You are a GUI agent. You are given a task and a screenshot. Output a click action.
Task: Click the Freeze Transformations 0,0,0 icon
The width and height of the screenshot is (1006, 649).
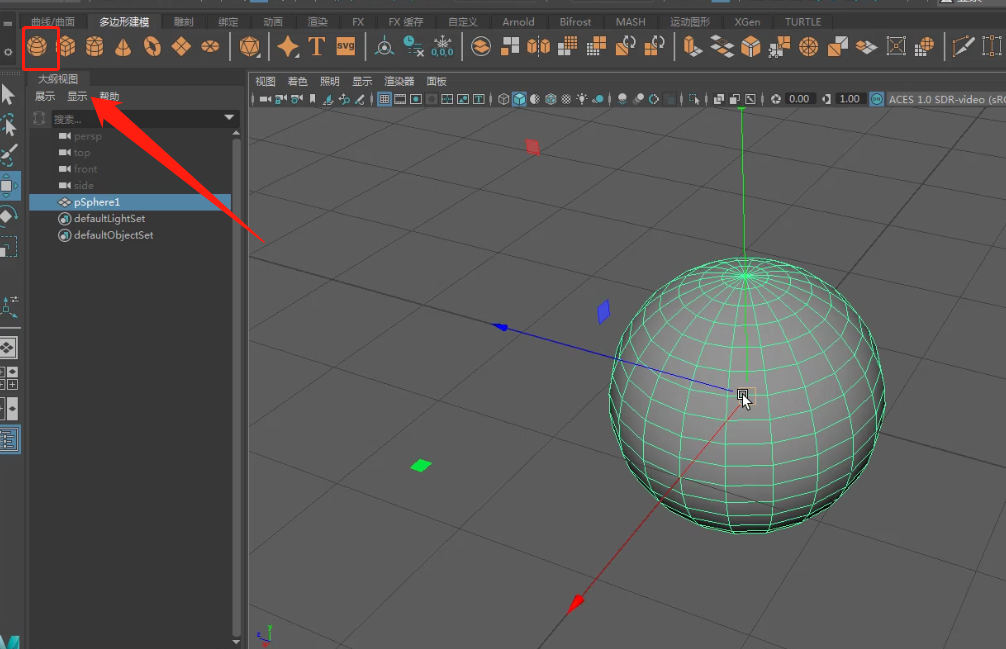pos(443,46)
